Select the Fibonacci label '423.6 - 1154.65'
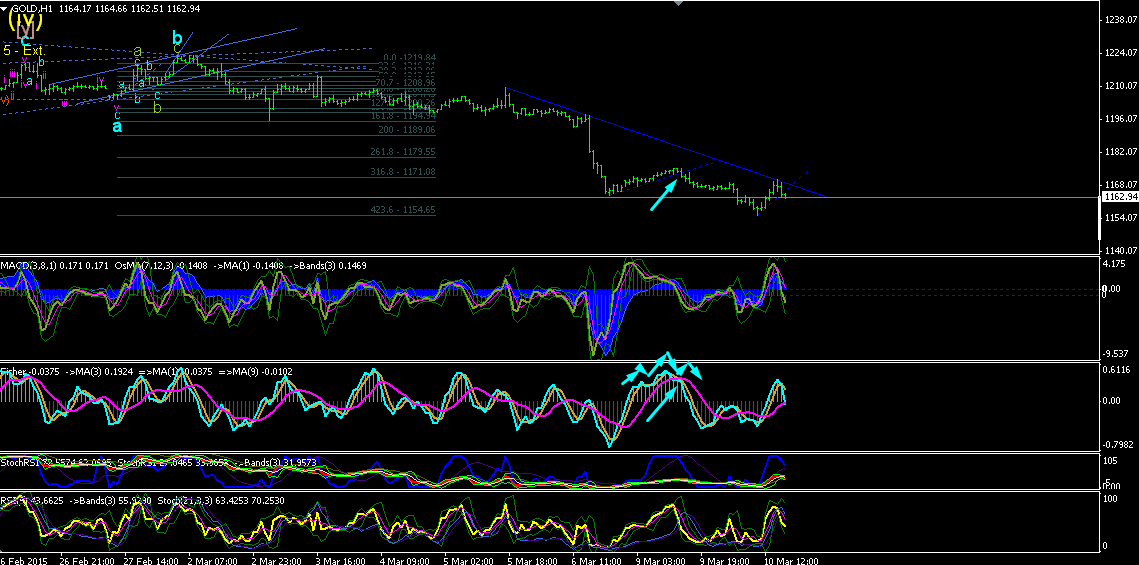 (x=403, y=210)
